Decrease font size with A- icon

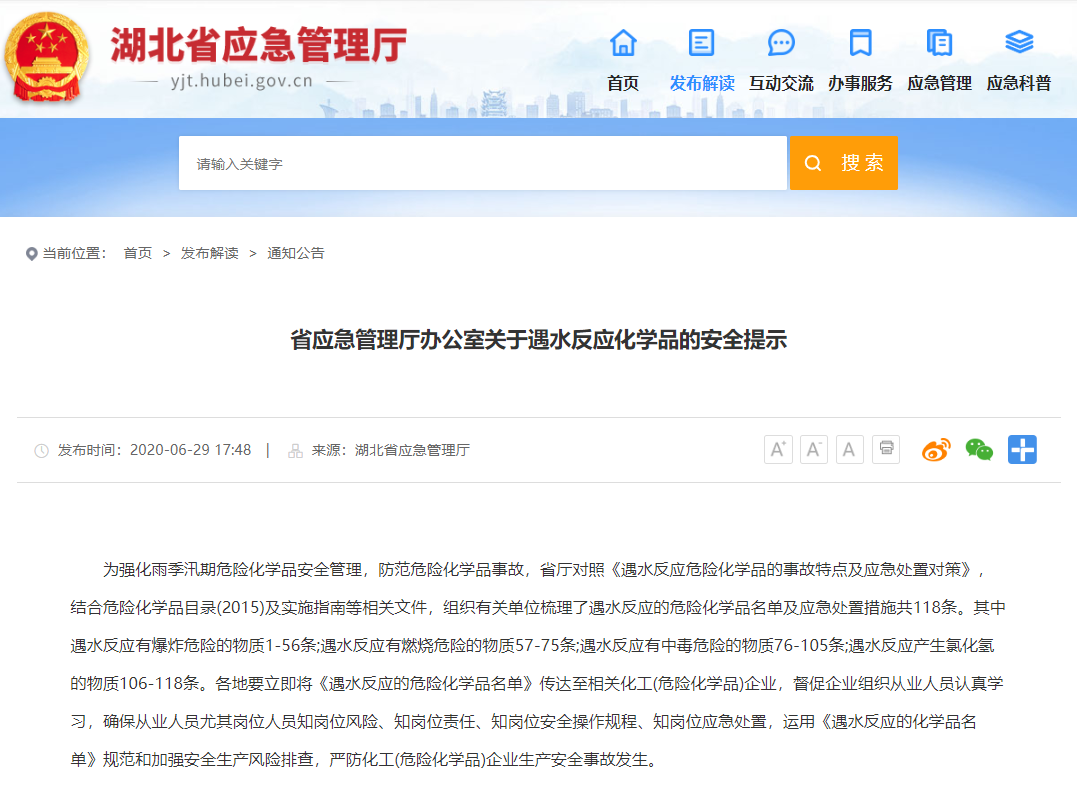click(814, 450)
